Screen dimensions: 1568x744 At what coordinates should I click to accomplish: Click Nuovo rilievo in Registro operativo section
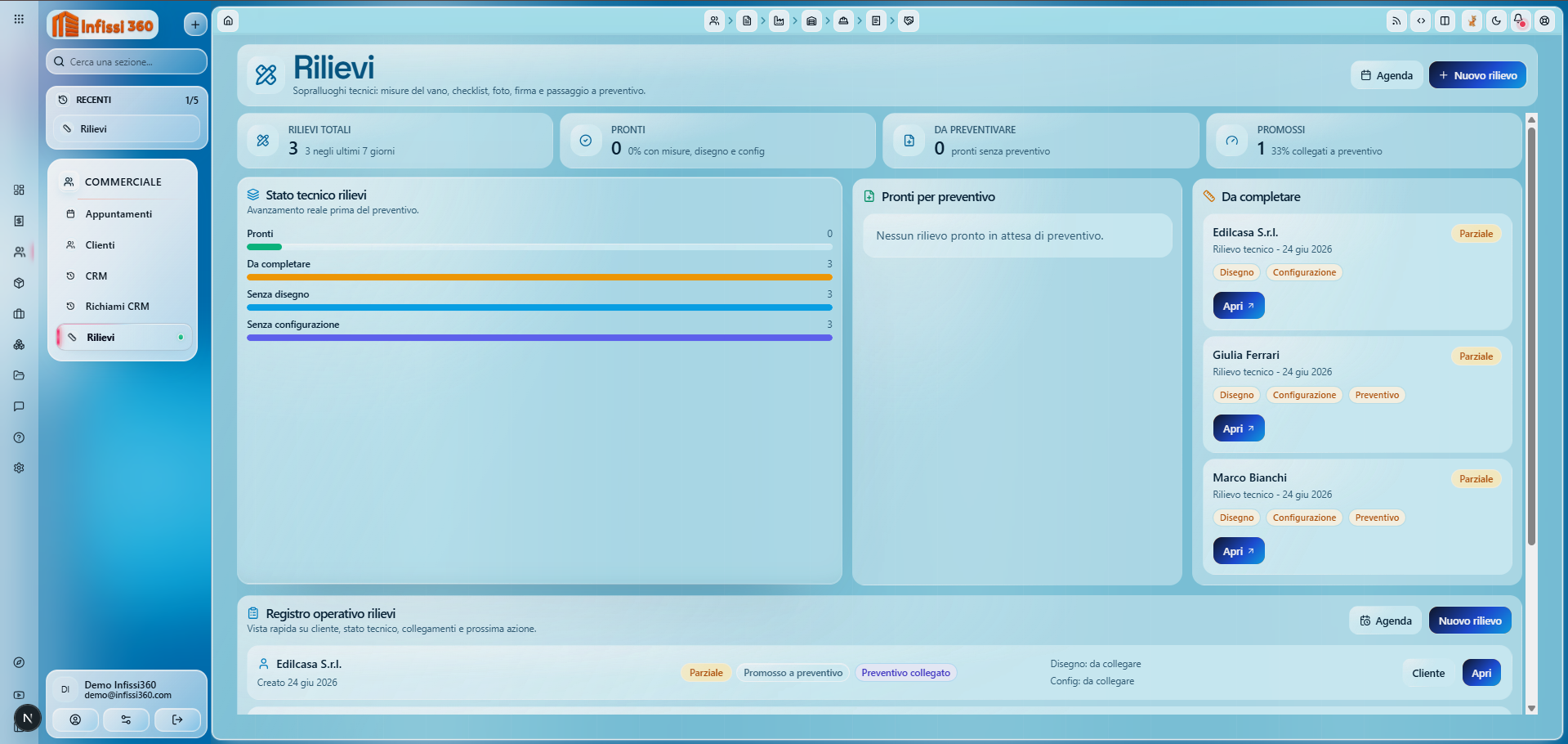tap(1470, 621)
